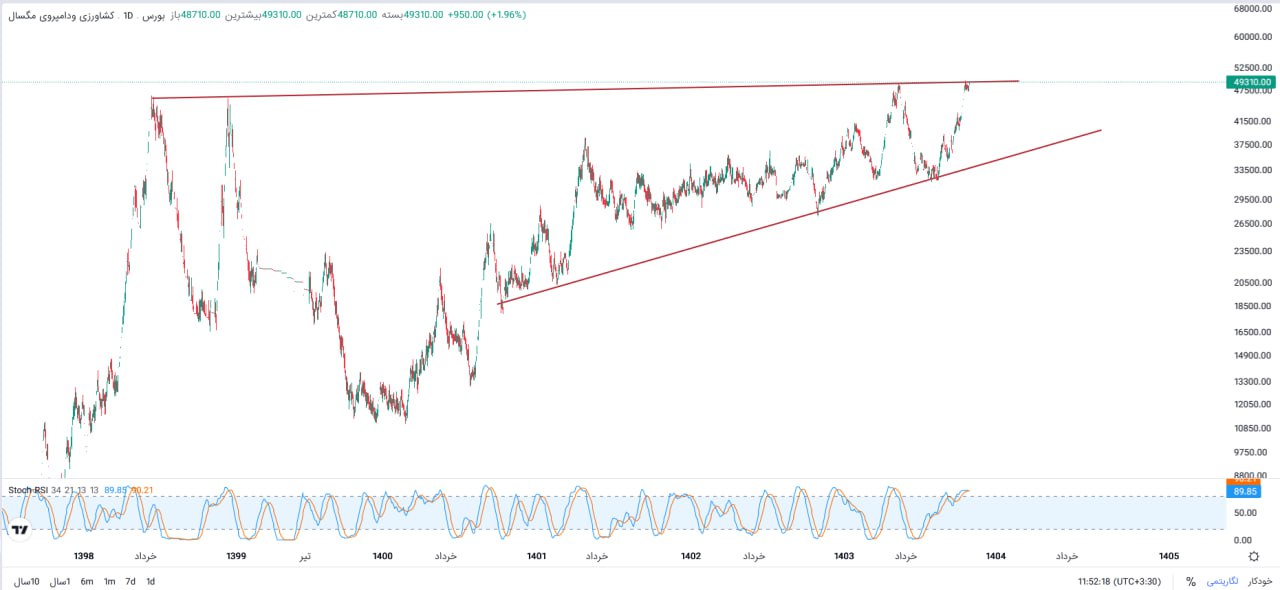Click the 1402 label on the time axis

point(690,556)
